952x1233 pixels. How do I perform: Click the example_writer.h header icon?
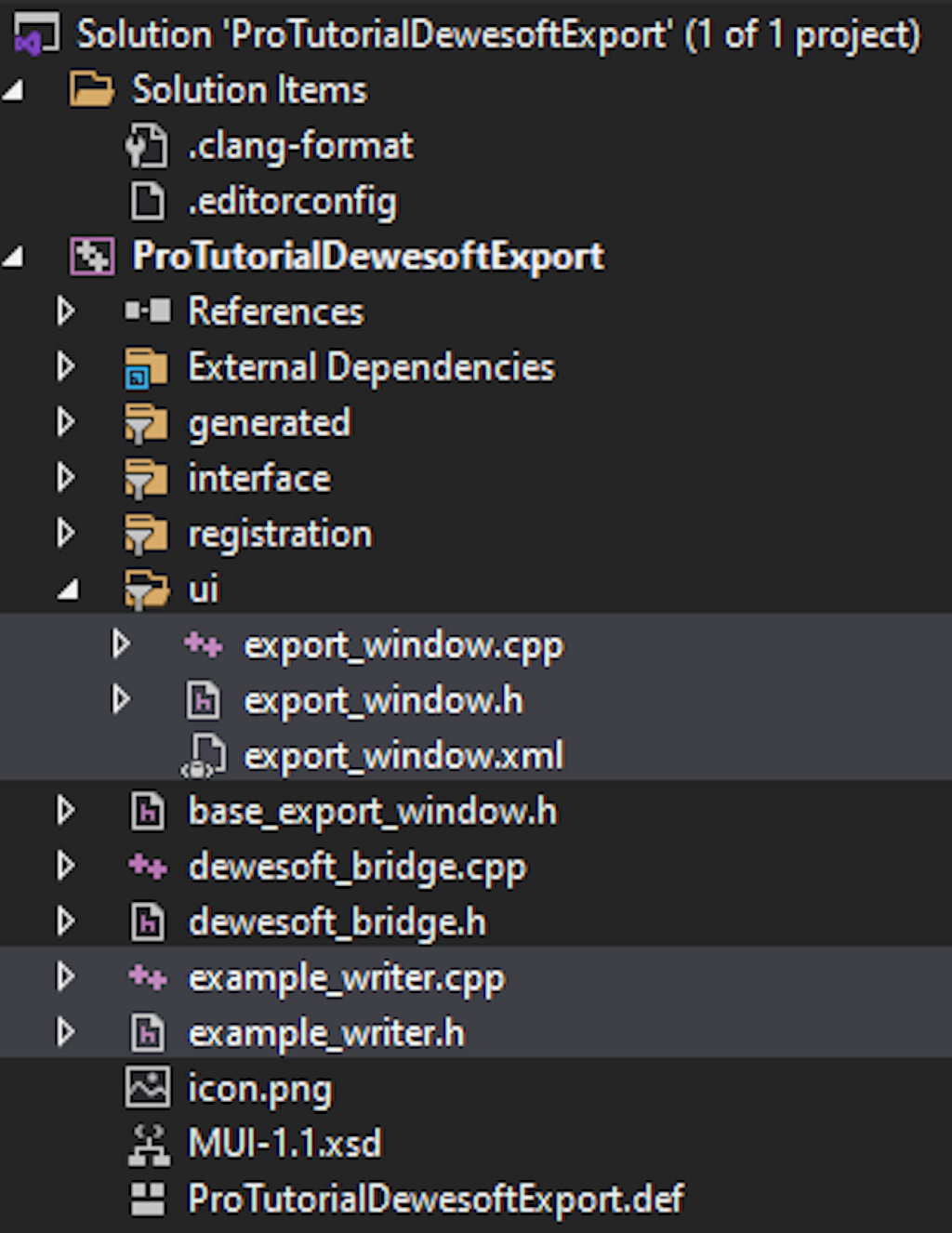(147, 1033)
